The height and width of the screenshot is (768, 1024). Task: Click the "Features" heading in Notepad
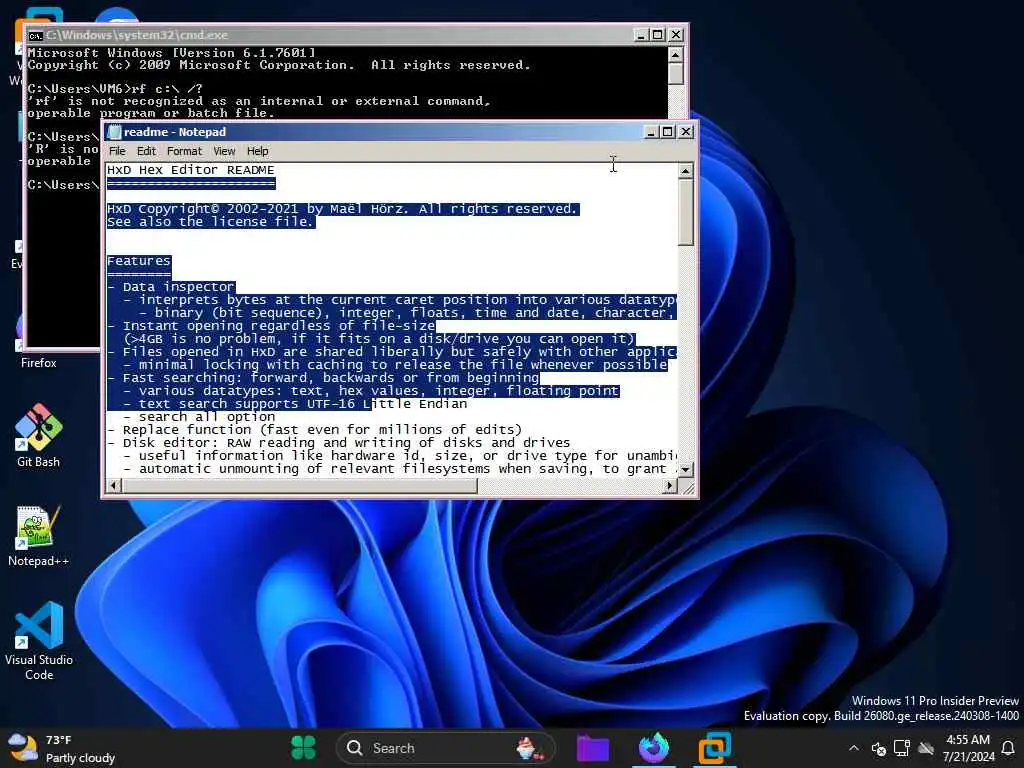tap(138, 261)
